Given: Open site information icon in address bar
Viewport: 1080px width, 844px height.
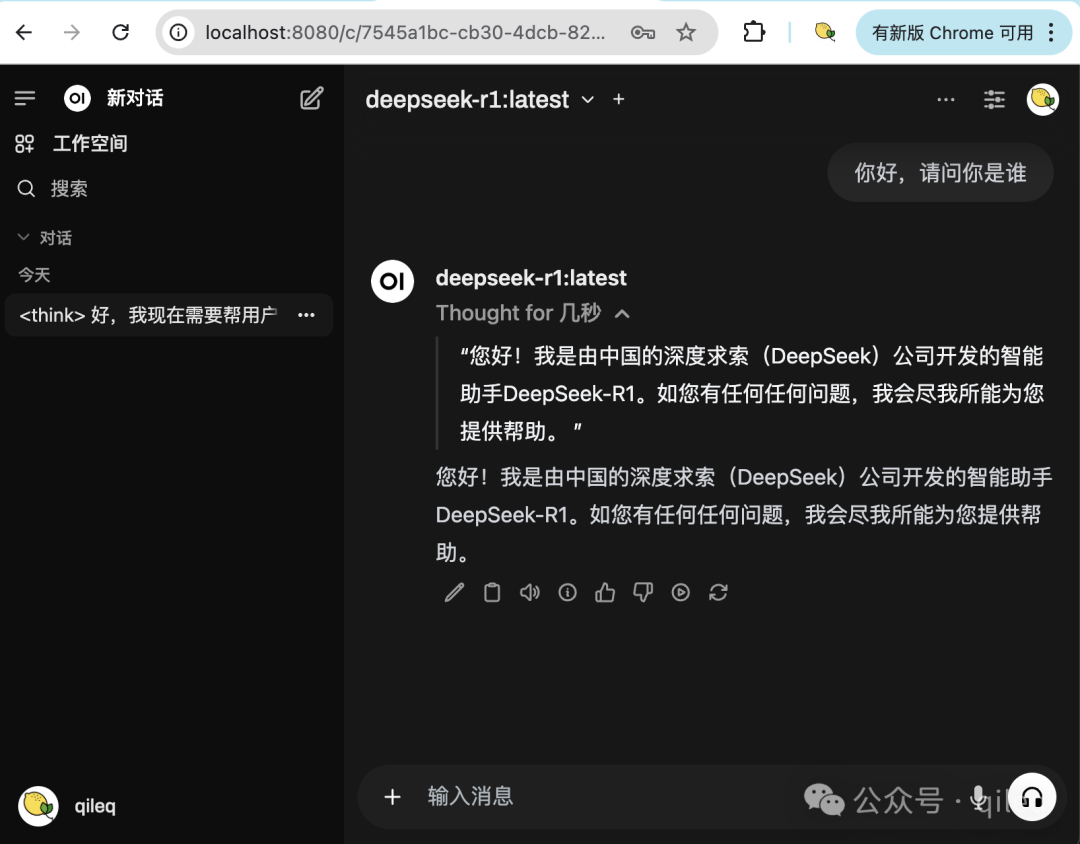Looking at the screenshot, I should point(178,32).
